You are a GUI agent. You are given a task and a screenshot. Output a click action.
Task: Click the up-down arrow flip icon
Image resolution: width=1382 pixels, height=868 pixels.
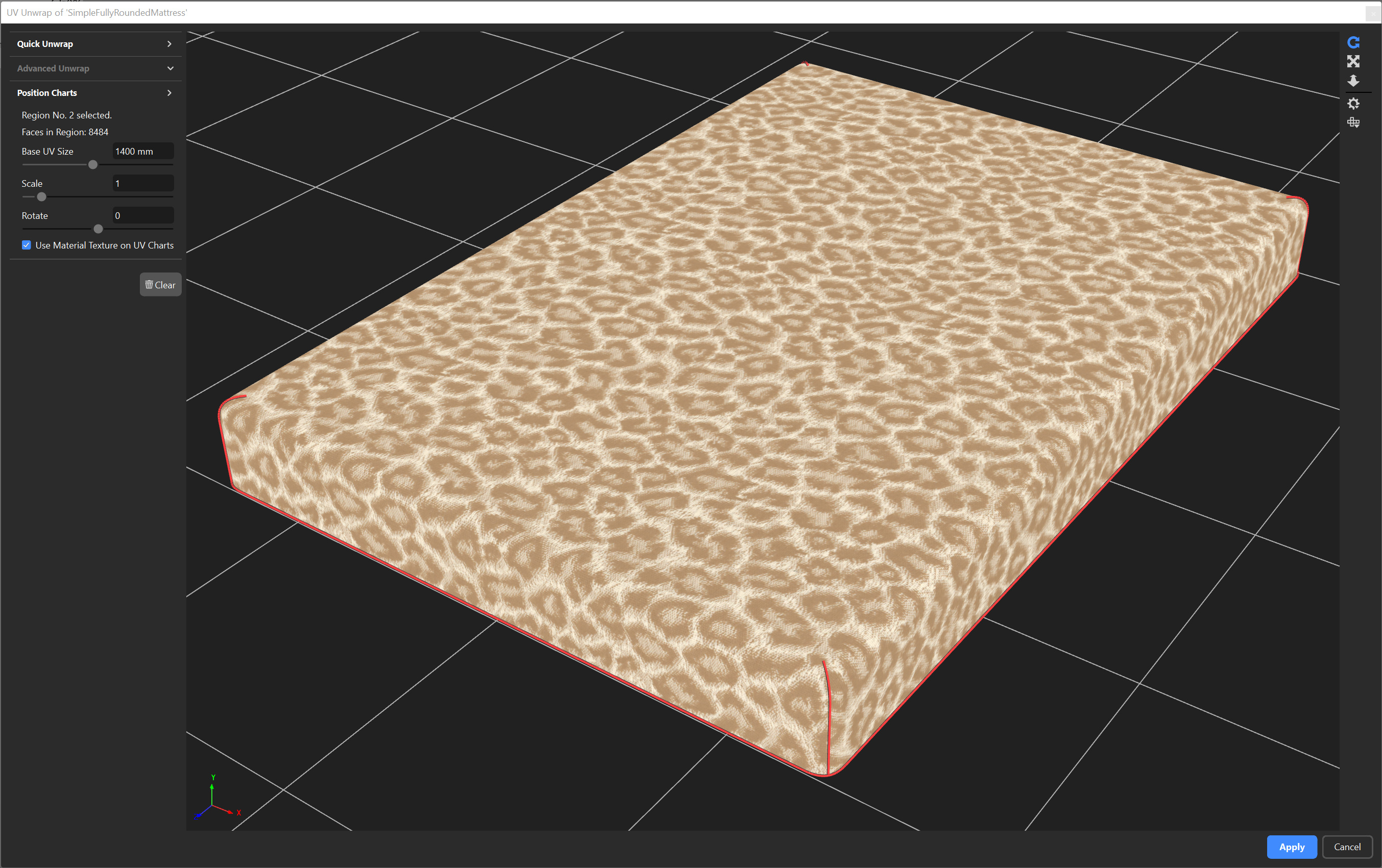pyautogui.click(x=1353, y=81)
